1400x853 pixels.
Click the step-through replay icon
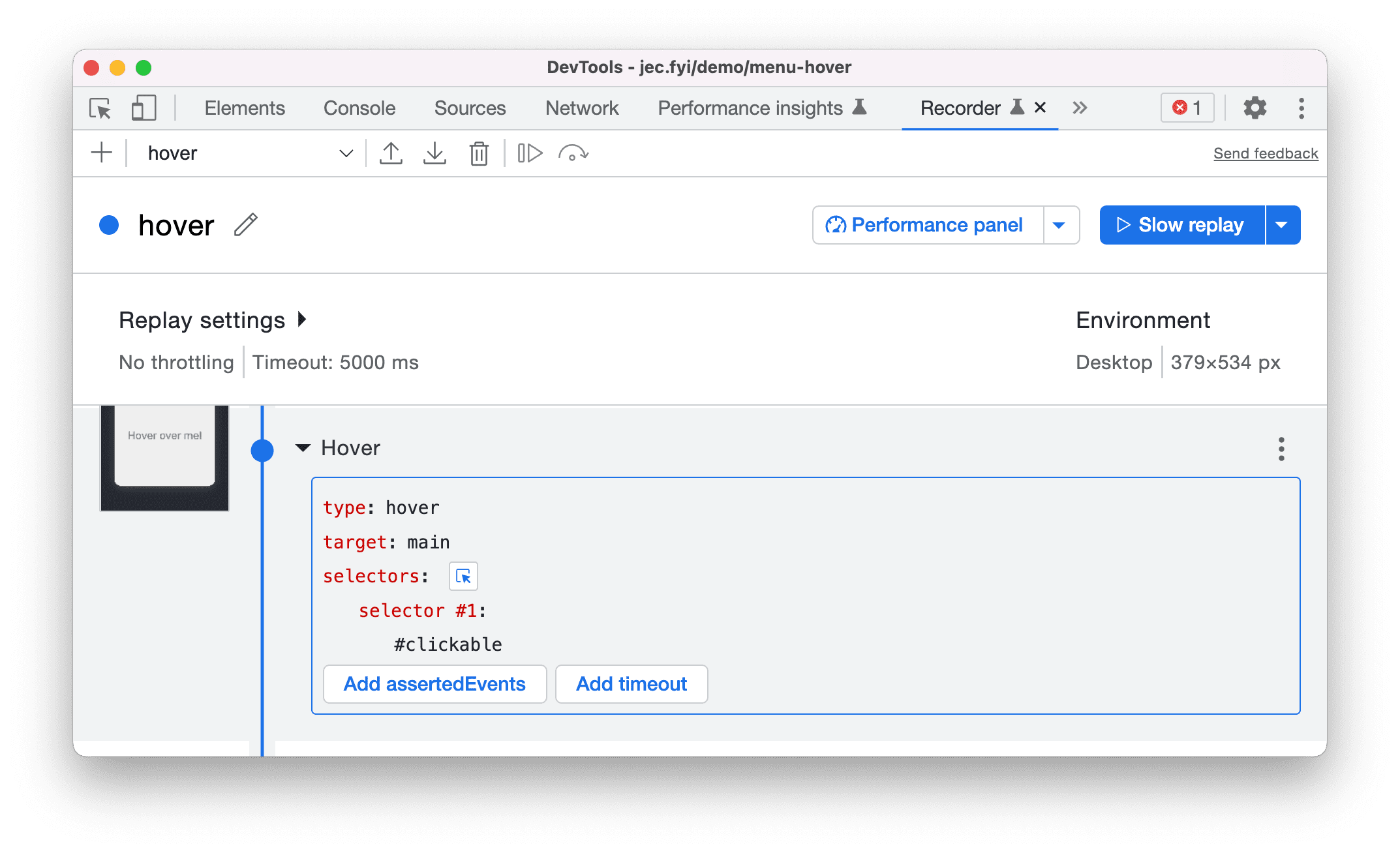(x=529, y=152)
